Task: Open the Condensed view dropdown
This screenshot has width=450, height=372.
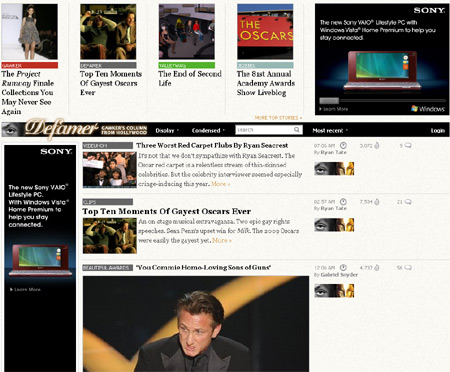Action: point(208,130)
